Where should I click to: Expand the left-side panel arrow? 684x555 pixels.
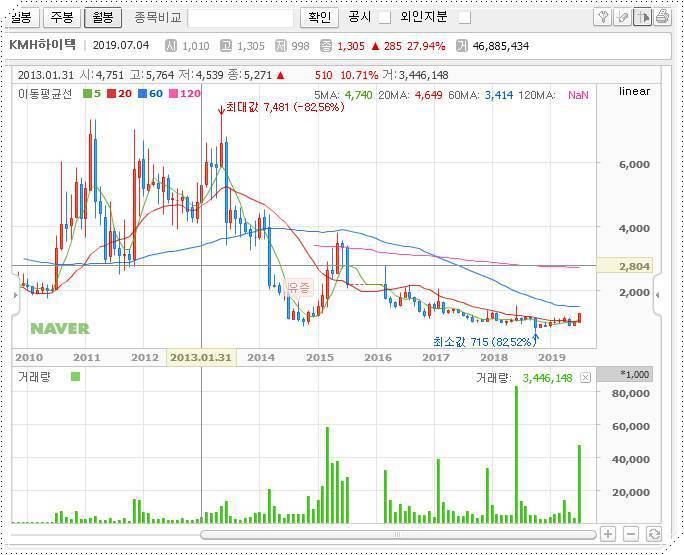click(16, 295)
